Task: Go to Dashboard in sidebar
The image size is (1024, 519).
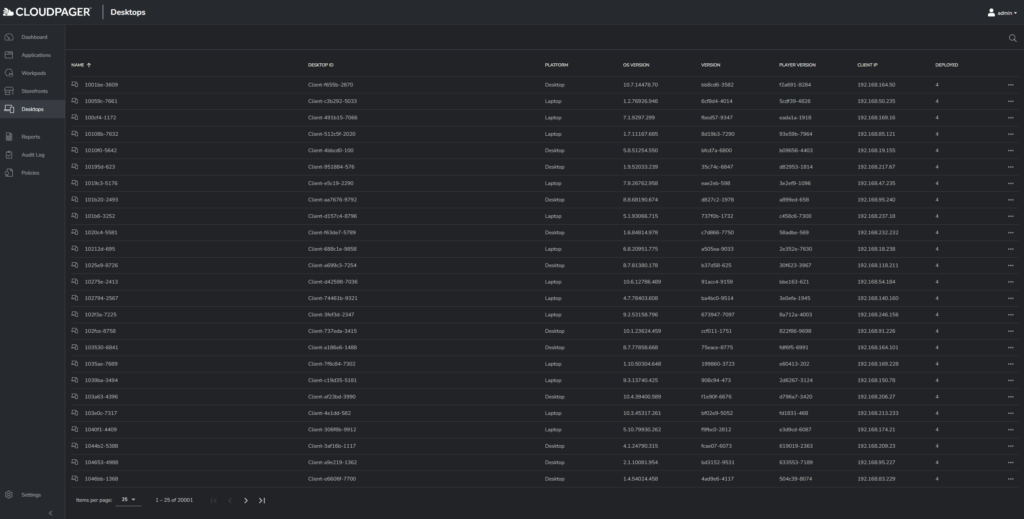Action: point(32,37)
